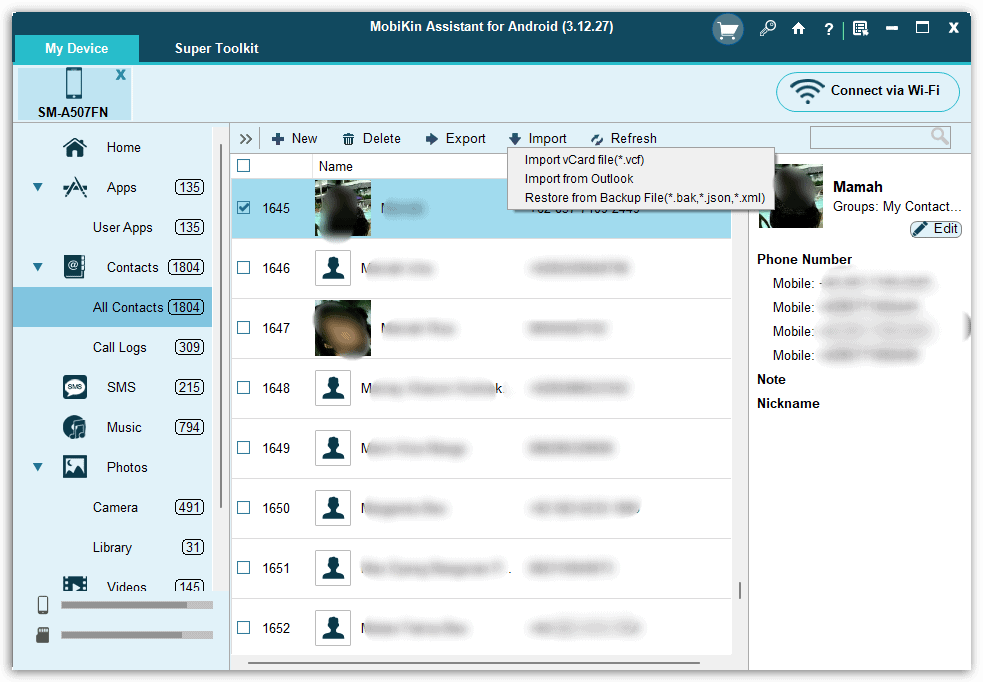Select All Contacts in the sidebar
Viewport: 983px width, 682px height.
click(113, 307)
